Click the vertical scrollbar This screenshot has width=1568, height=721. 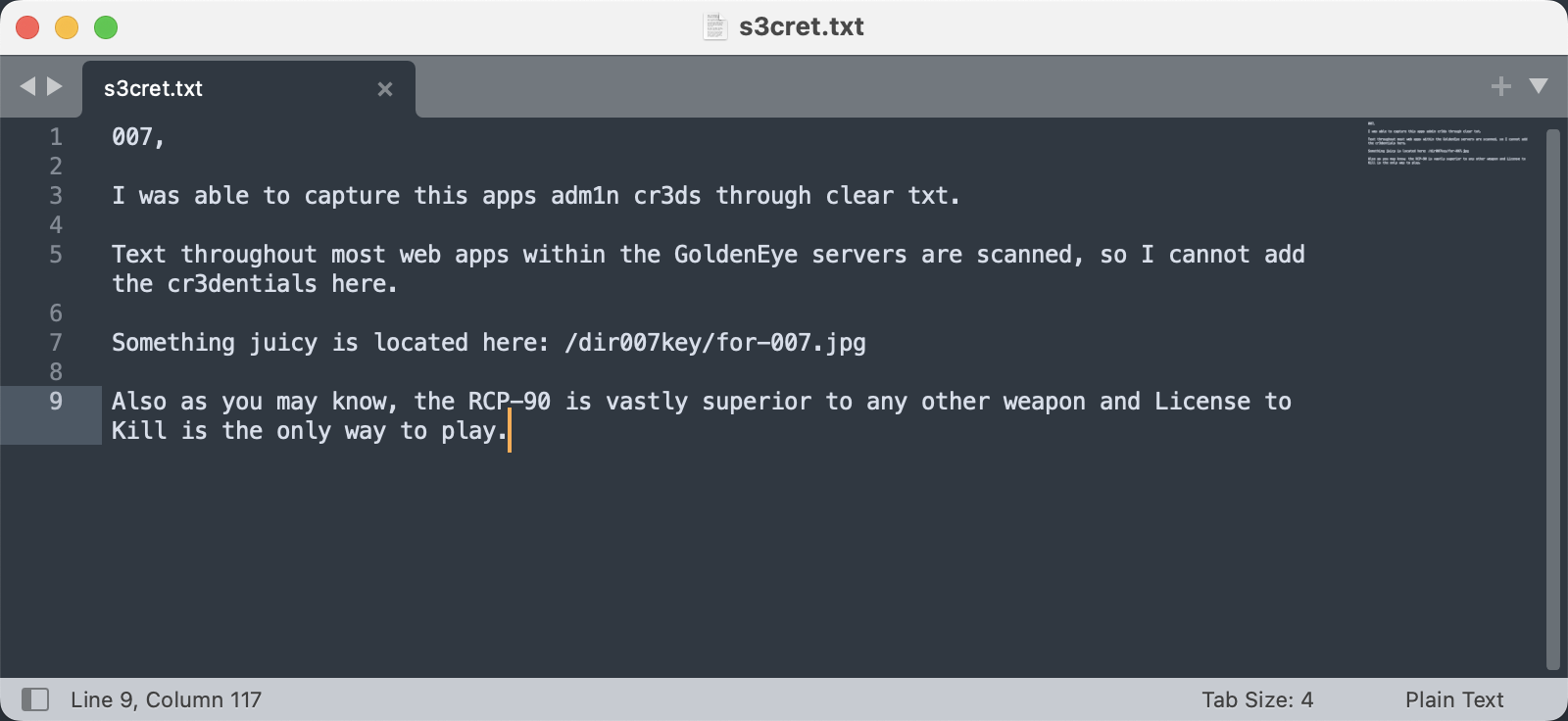tap(1552, 392)
